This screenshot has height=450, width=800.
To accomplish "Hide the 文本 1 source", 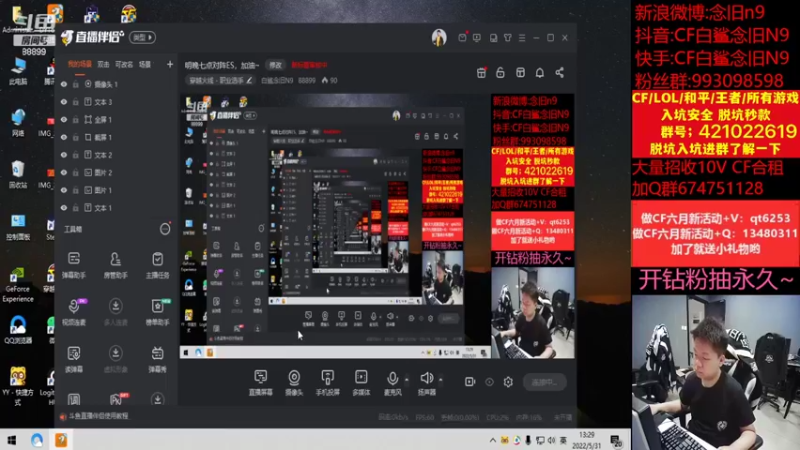I will coord(64,208).
